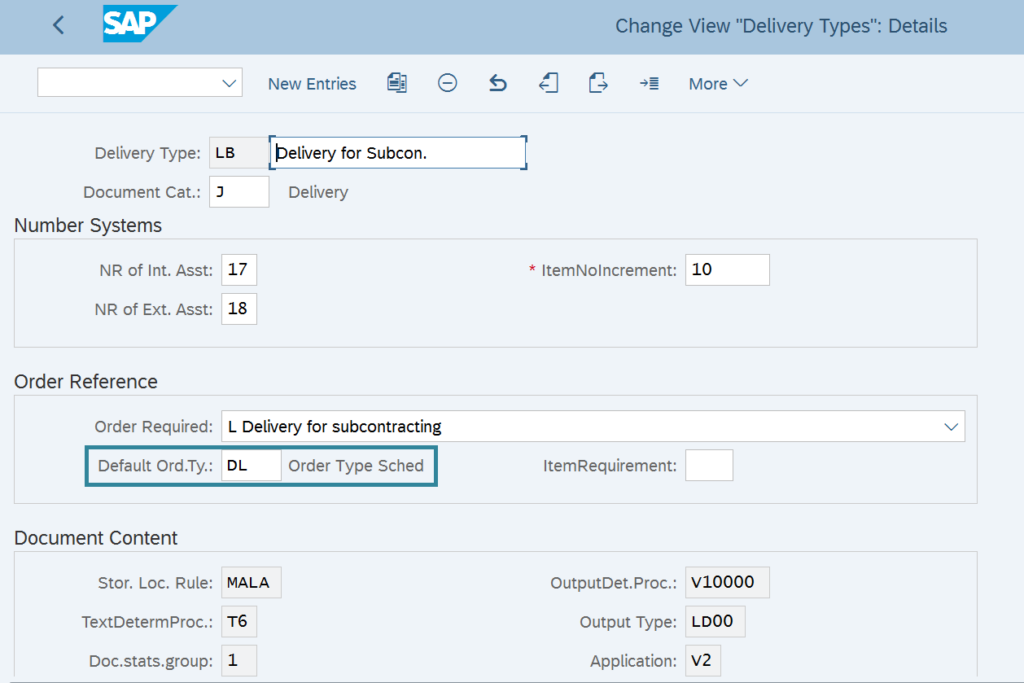The image size is (1024, 683).
Task: Expand the More chevron in the toolbar
Action: (741, 84)
